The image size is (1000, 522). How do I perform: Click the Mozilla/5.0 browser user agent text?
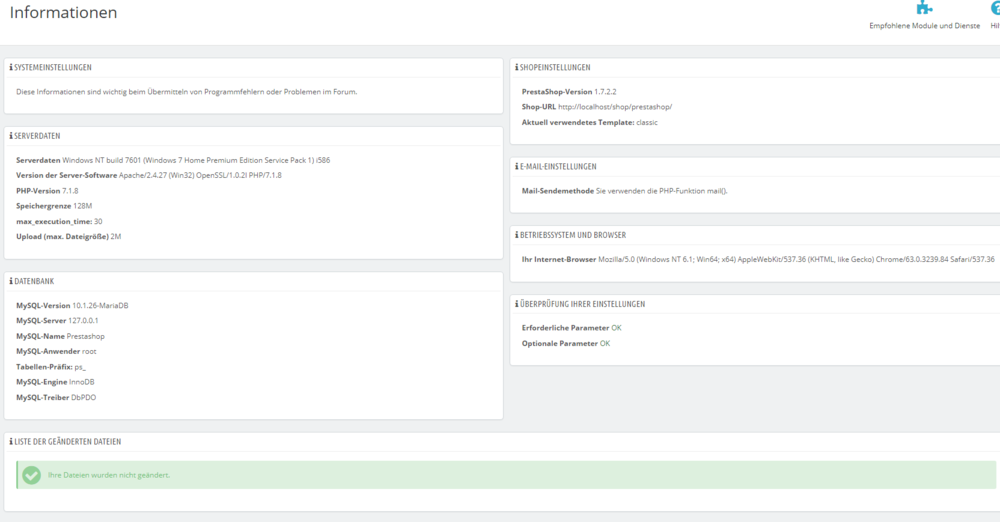click(x=796, y=260)
